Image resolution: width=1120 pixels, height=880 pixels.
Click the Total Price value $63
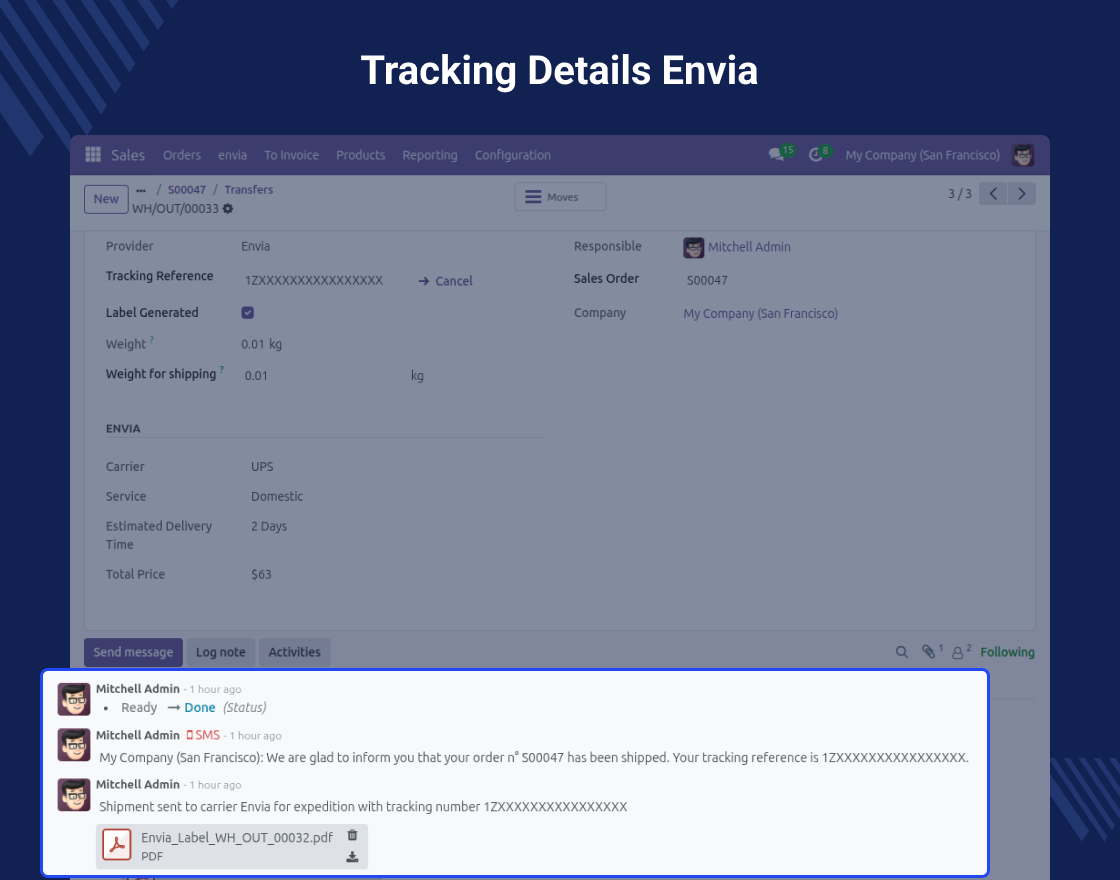(261, 574)
